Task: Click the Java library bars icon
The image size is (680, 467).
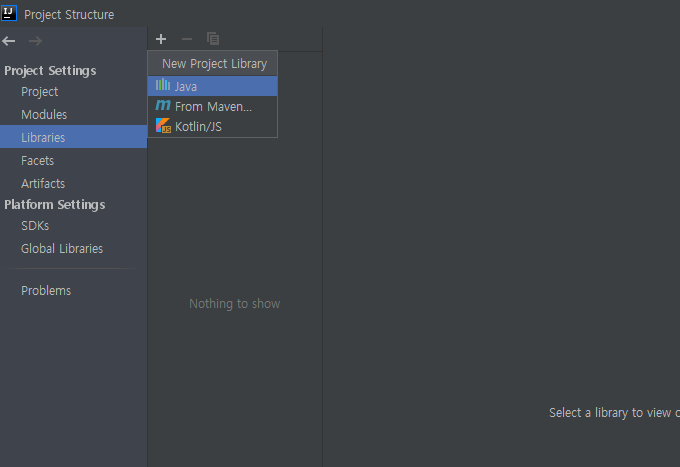Action: click(163, 85)
